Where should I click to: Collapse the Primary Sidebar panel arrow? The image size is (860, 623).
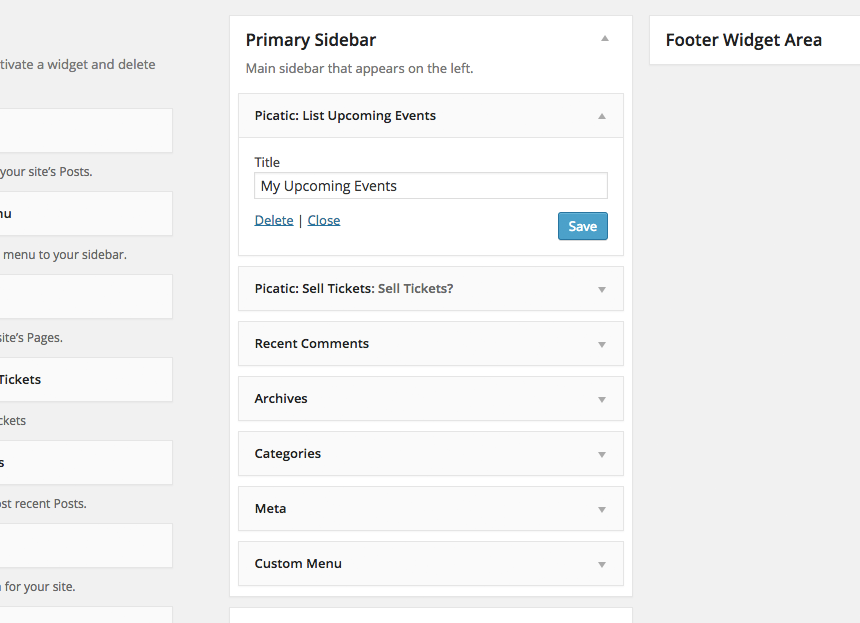[604, 38]
